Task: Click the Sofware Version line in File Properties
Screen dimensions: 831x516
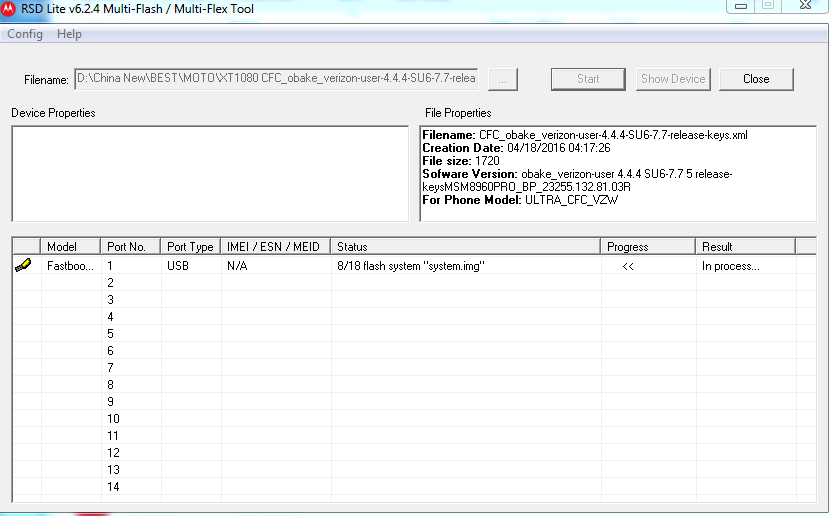Action: tap(577, 174)
